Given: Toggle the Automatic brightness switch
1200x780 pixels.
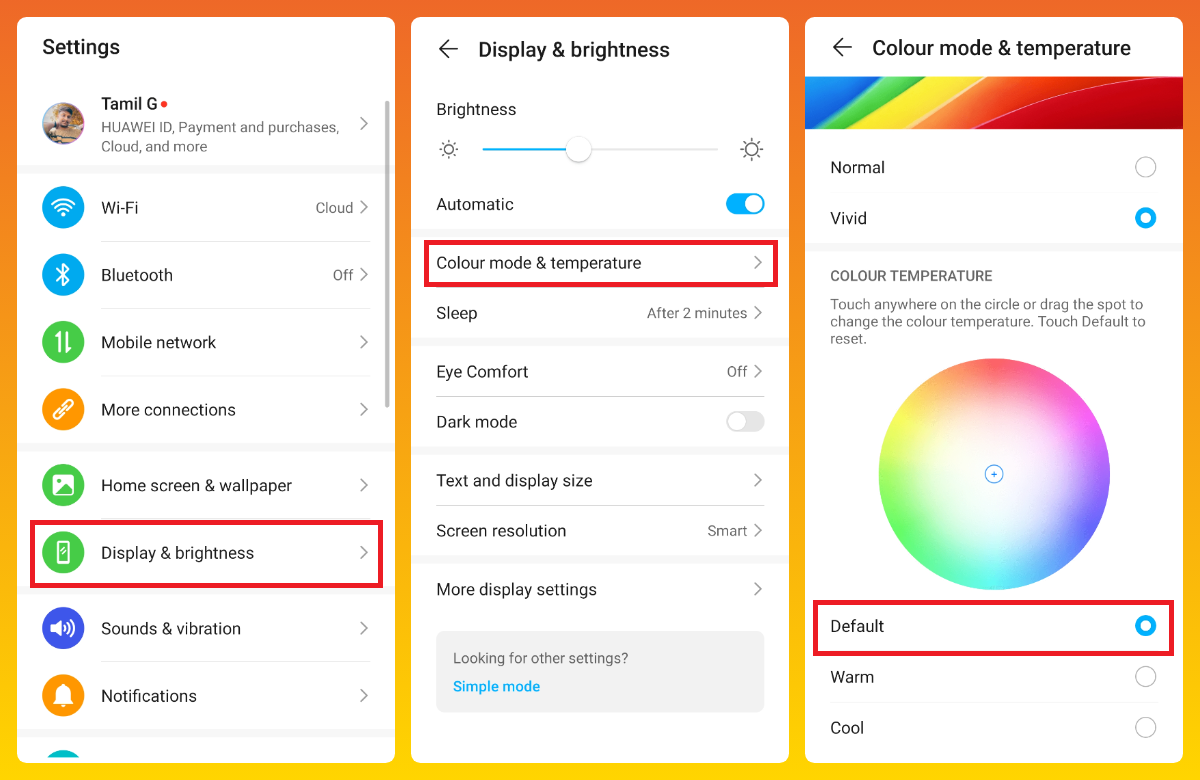Looking at the screenshot, I should tap(745, 204).
